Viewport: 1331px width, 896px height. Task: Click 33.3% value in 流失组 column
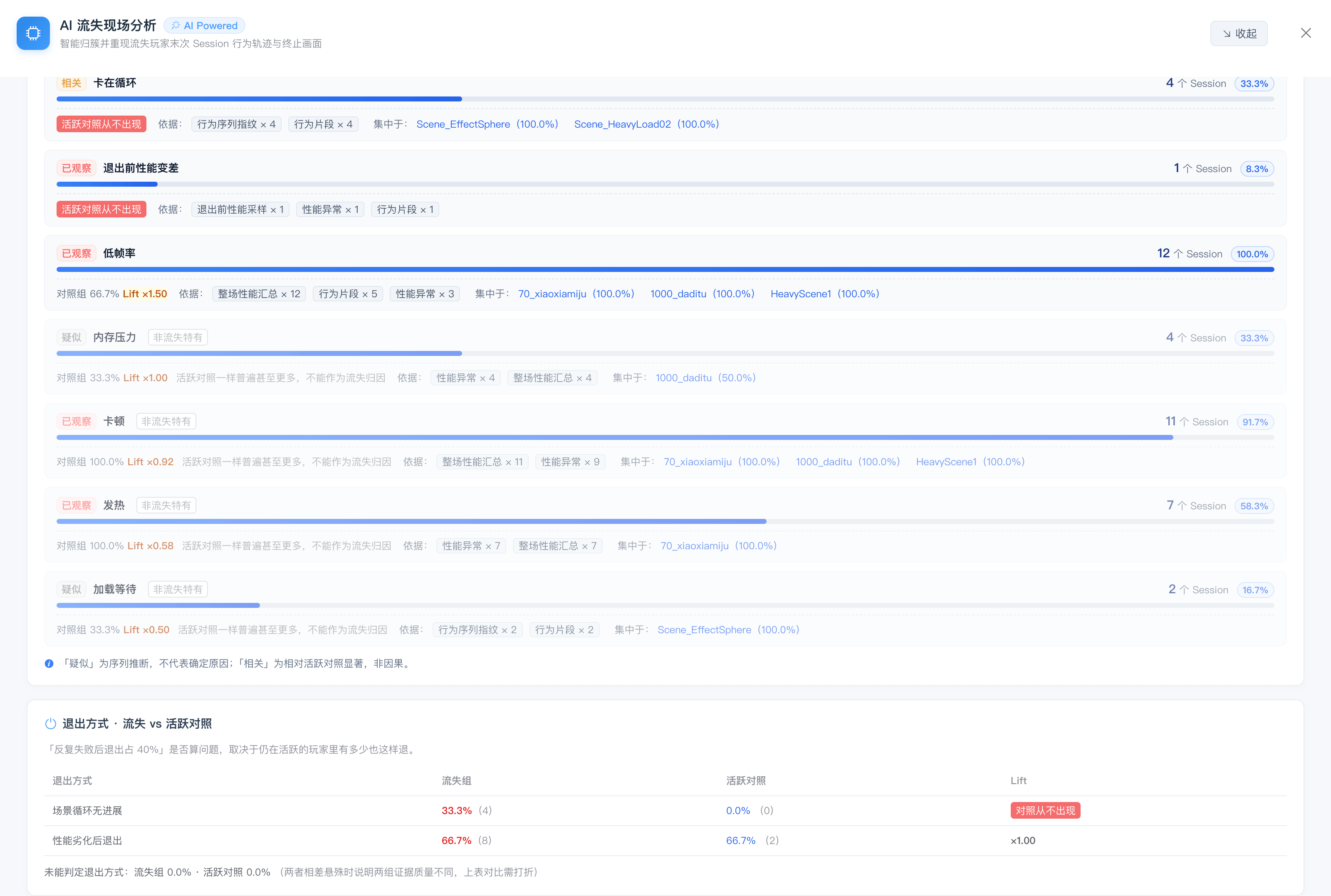457,810
